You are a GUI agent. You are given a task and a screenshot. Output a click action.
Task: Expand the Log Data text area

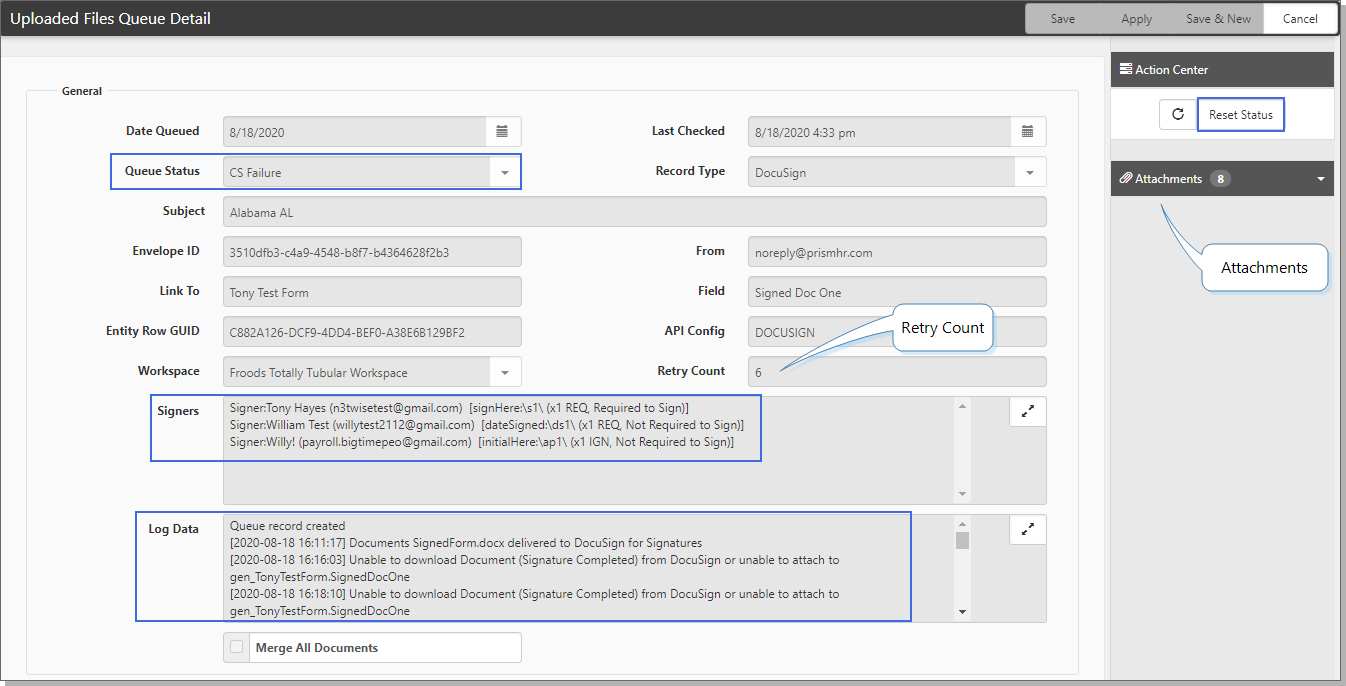(x=1027, y=530)
